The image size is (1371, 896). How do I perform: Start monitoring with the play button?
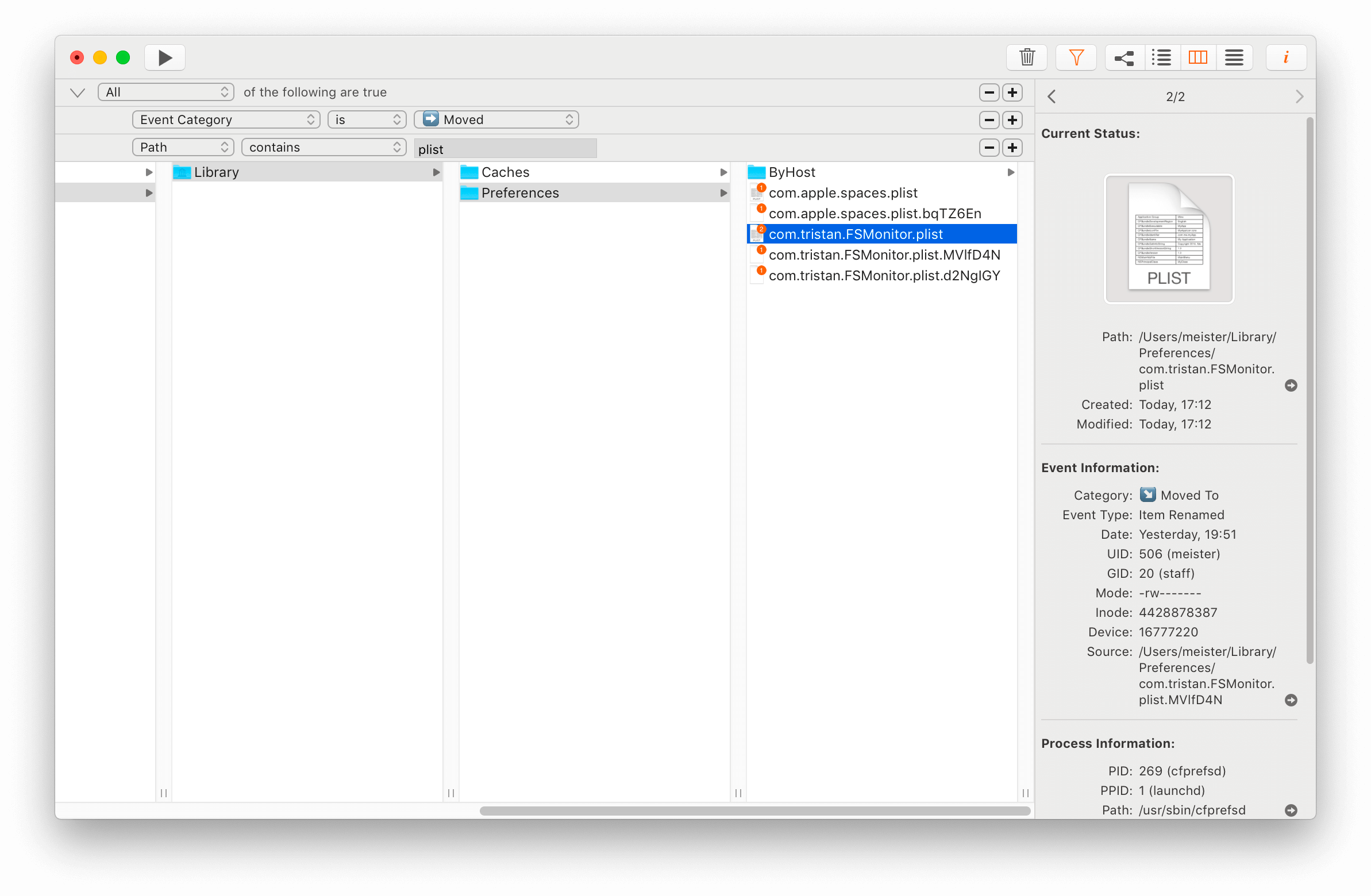point(165,57)
